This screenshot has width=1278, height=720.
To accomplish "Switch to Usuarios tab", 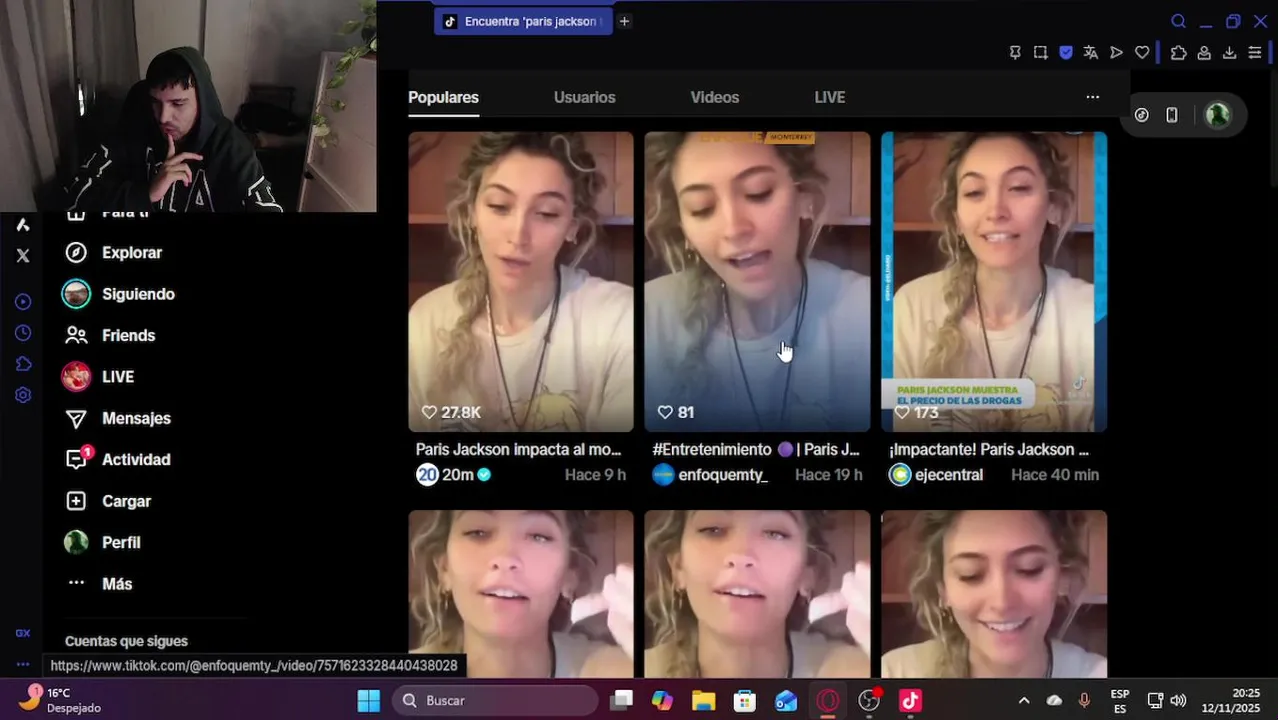I will [584, 98].
